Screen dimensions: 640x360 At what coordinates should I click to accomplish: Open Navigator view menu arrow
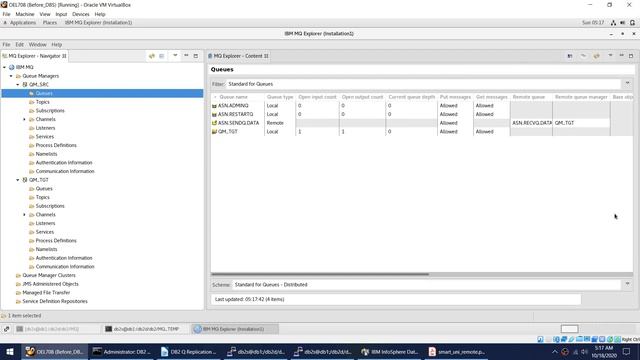pyautogui.click(x=175, y=56)
